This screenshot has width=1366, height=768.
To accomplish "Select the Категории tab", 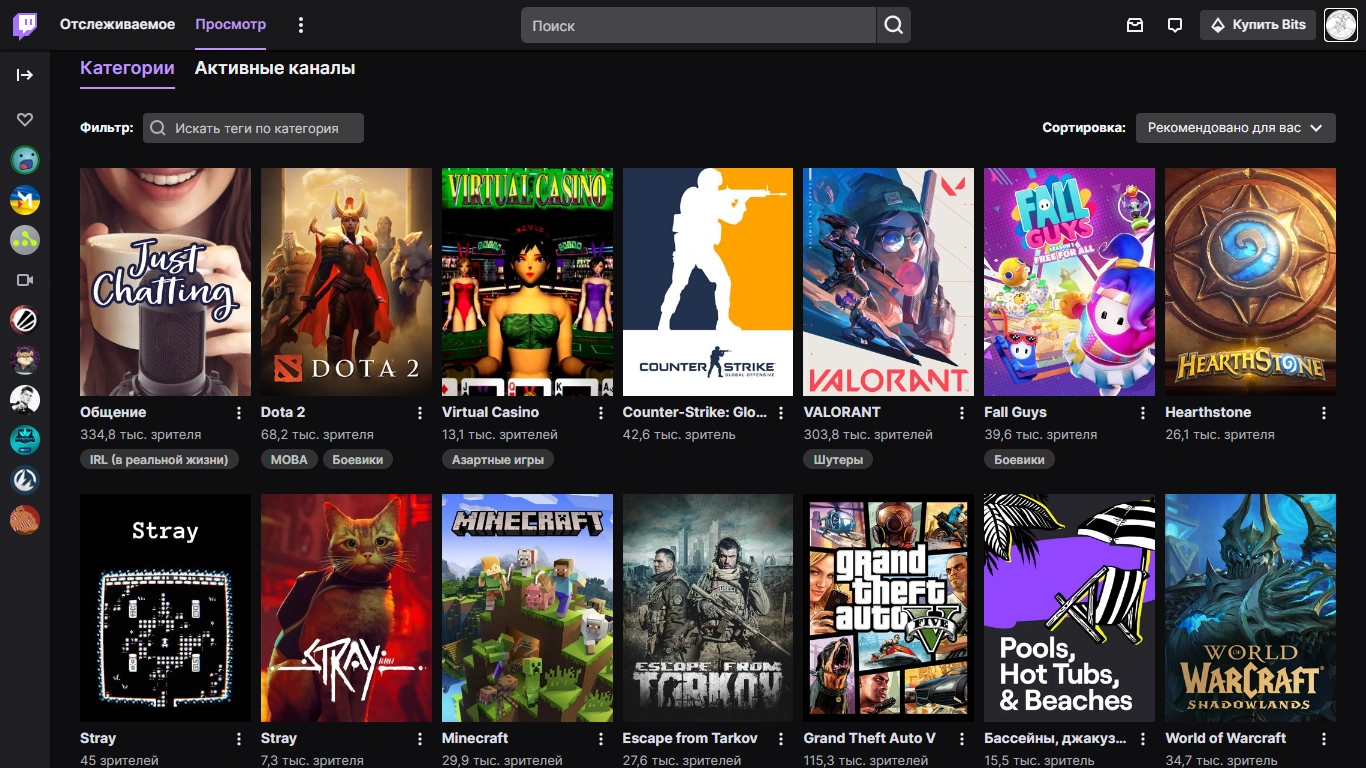I will click(127, 68).
